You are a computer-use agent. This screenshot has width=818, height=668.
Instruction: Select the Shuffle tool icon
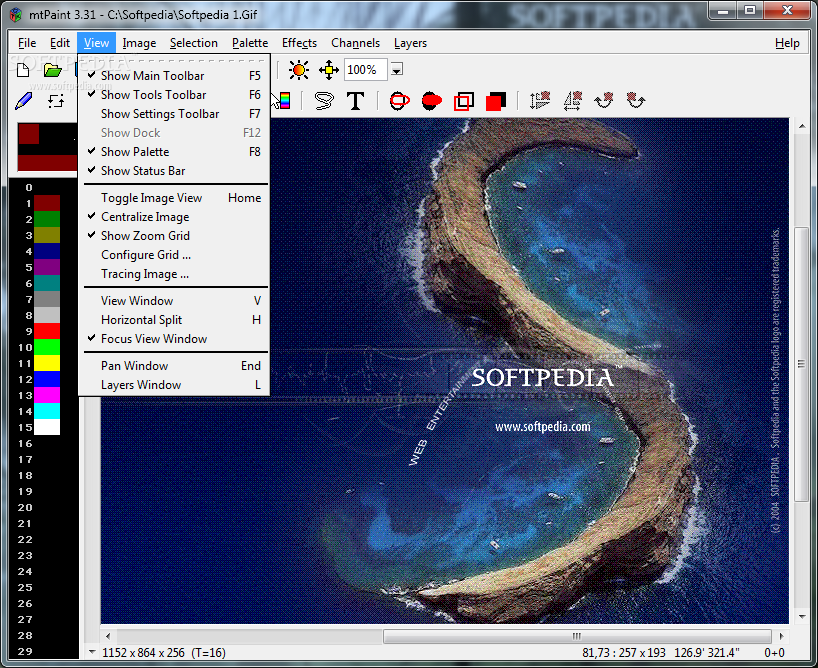point(56,101)
